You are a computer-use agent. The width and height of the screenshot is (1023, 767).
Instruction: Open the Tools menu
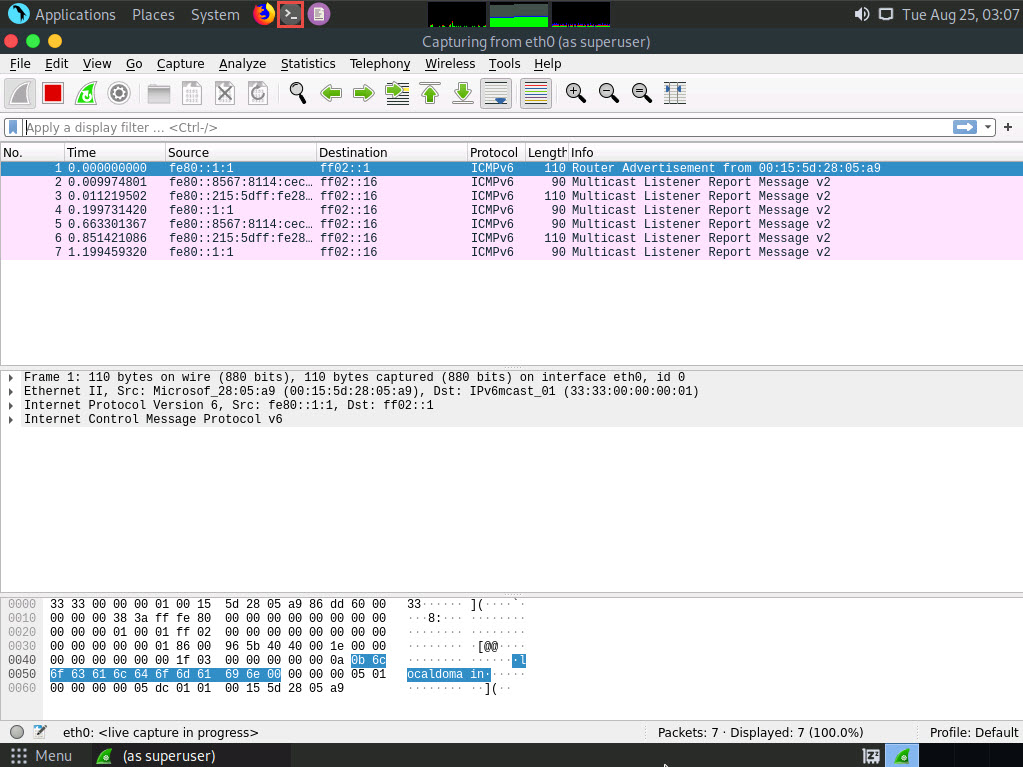pyautogui.click(x=504, y=63)
